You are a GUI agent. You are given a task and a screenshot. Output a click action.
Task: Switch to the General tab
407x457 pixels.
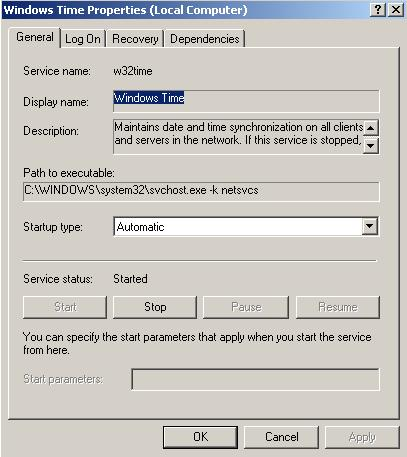coord(35,37)
